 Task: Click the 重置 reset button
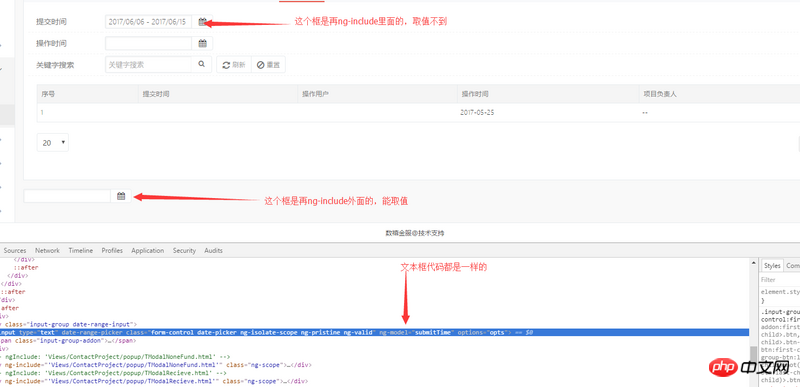pyautogui.click(x=268, y=65)
